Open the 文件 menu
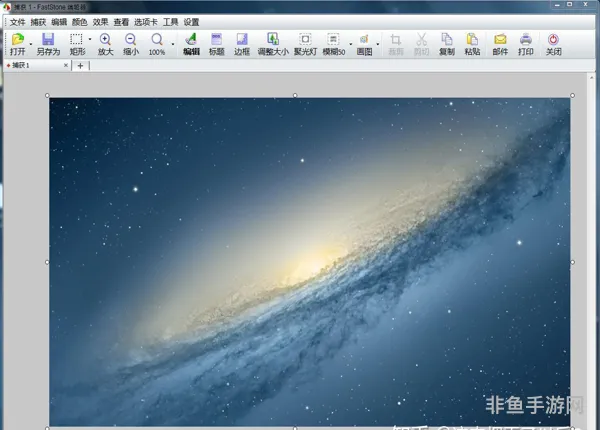 [18, 22]
